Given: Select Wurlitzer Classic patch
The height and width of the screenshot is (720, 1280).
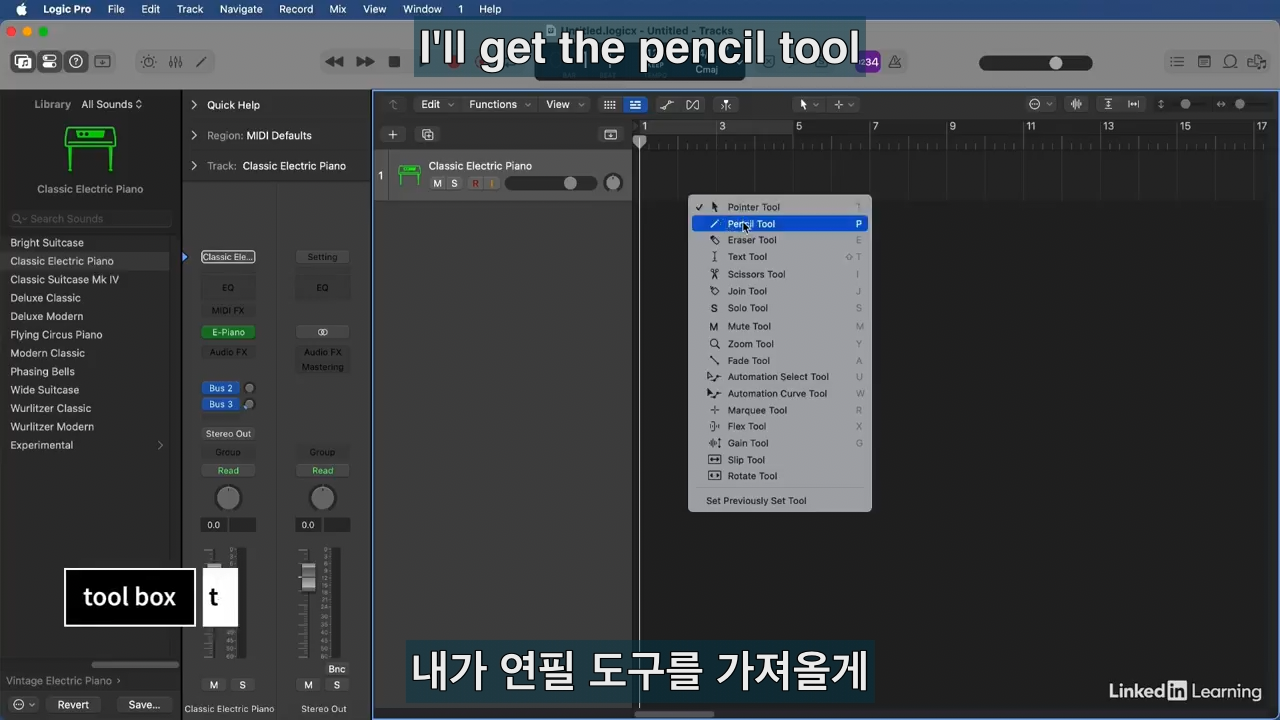Looking at the screenshot, I should click(x=50, y=408).
